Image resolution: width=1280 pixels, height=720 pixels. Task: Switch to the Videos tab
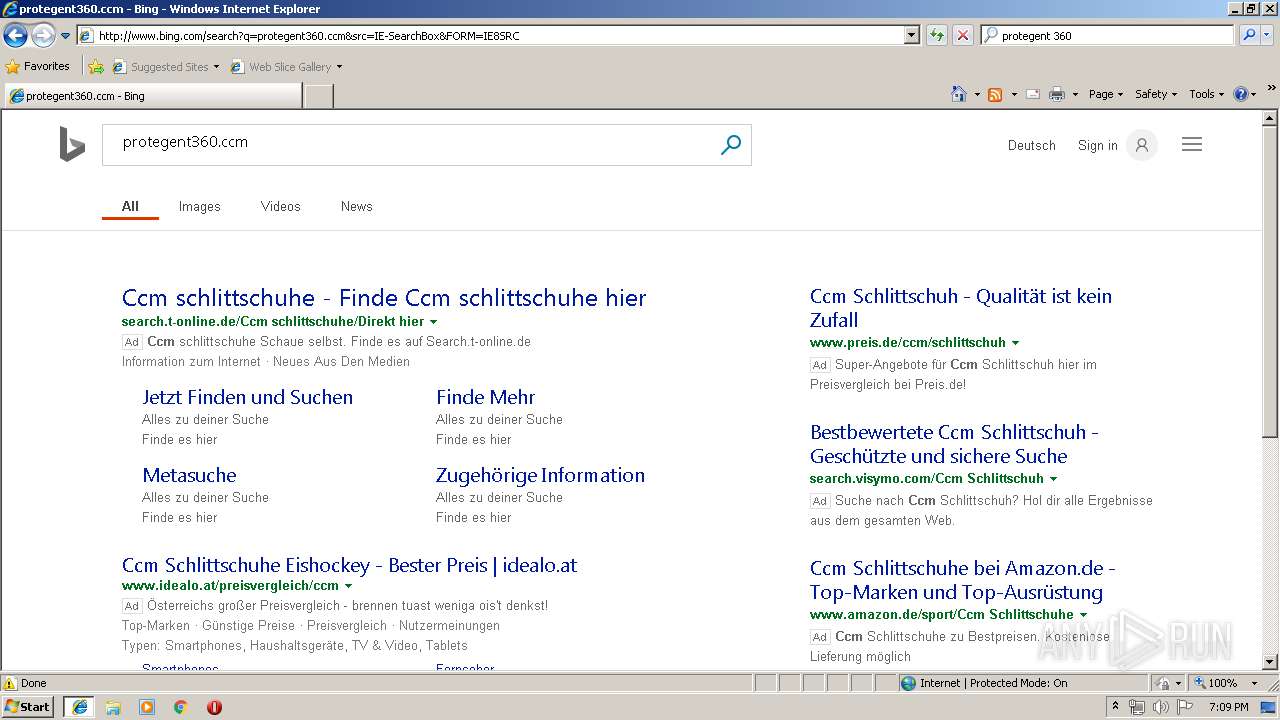click(280, 206)
